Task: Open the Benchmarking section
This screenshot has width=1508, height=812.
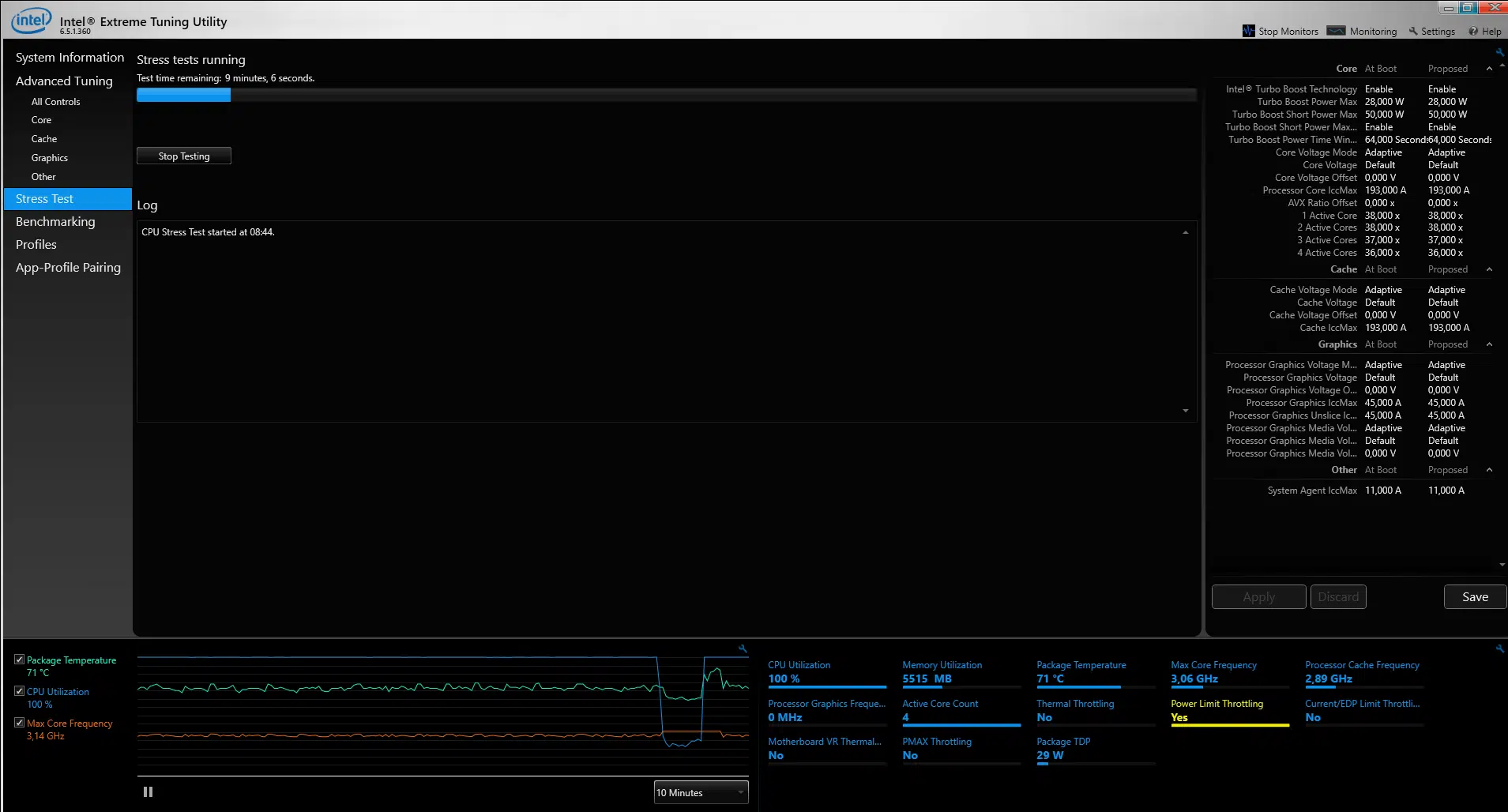Action: point(55,222)
